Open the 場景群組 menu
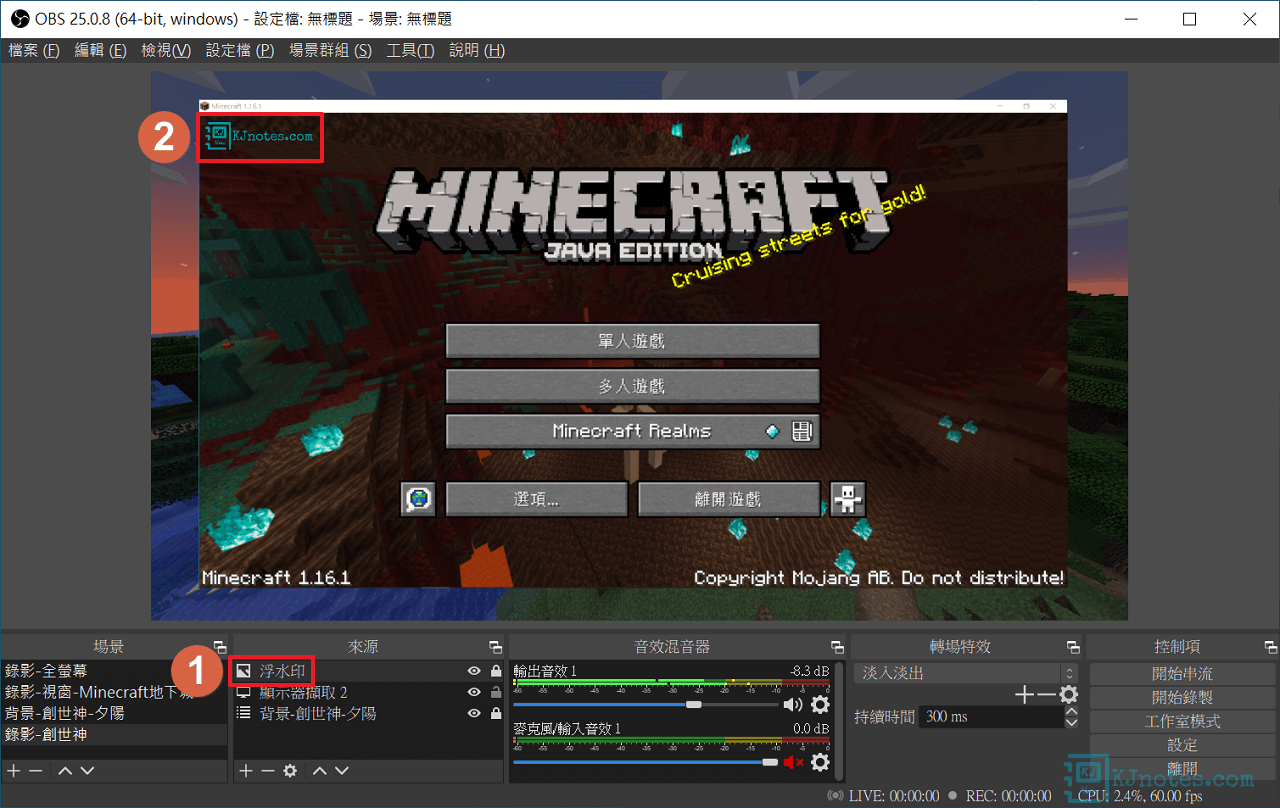1280x808 pixels. coord(330,50)
